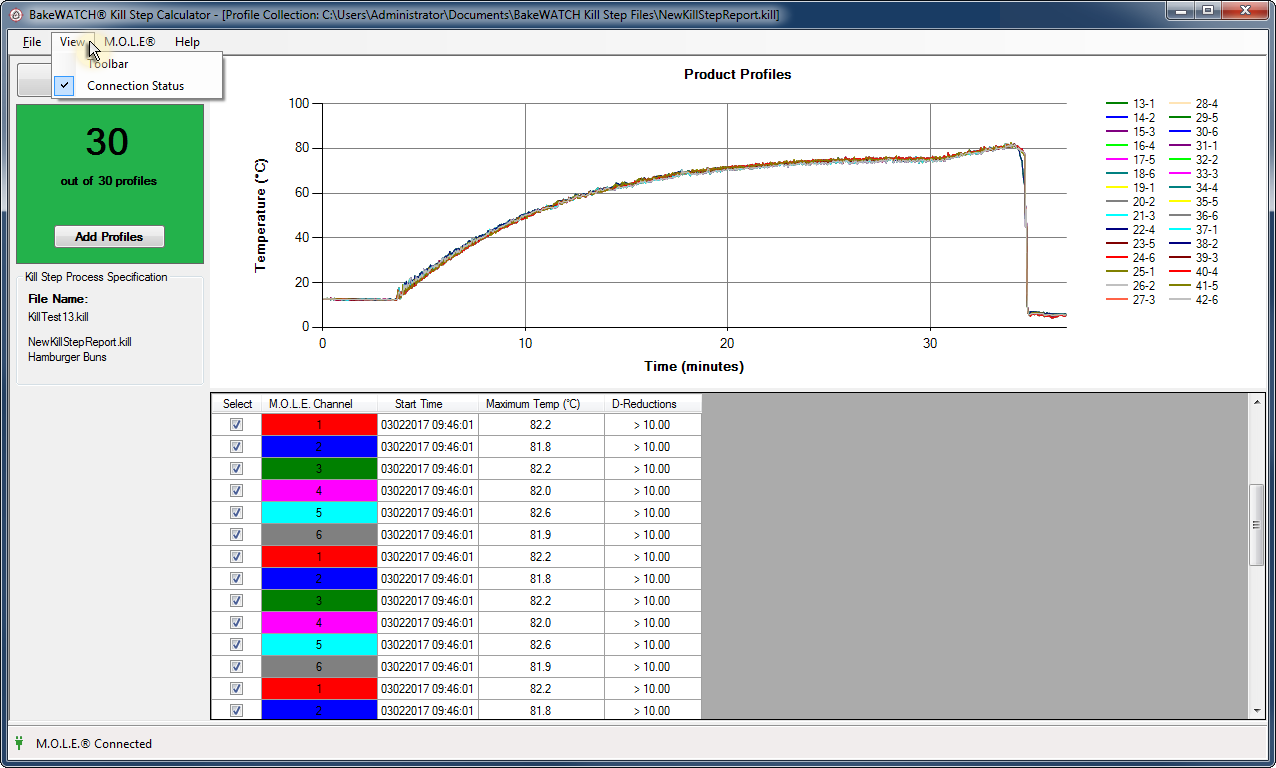Open the File menu
Screen dimensions: 1276x768
(32, 42)
